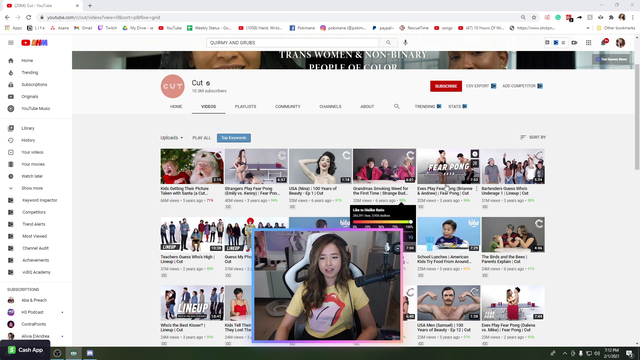Click Add Competitor button
This screenshot has width=640, height=360.
[522, 86]
